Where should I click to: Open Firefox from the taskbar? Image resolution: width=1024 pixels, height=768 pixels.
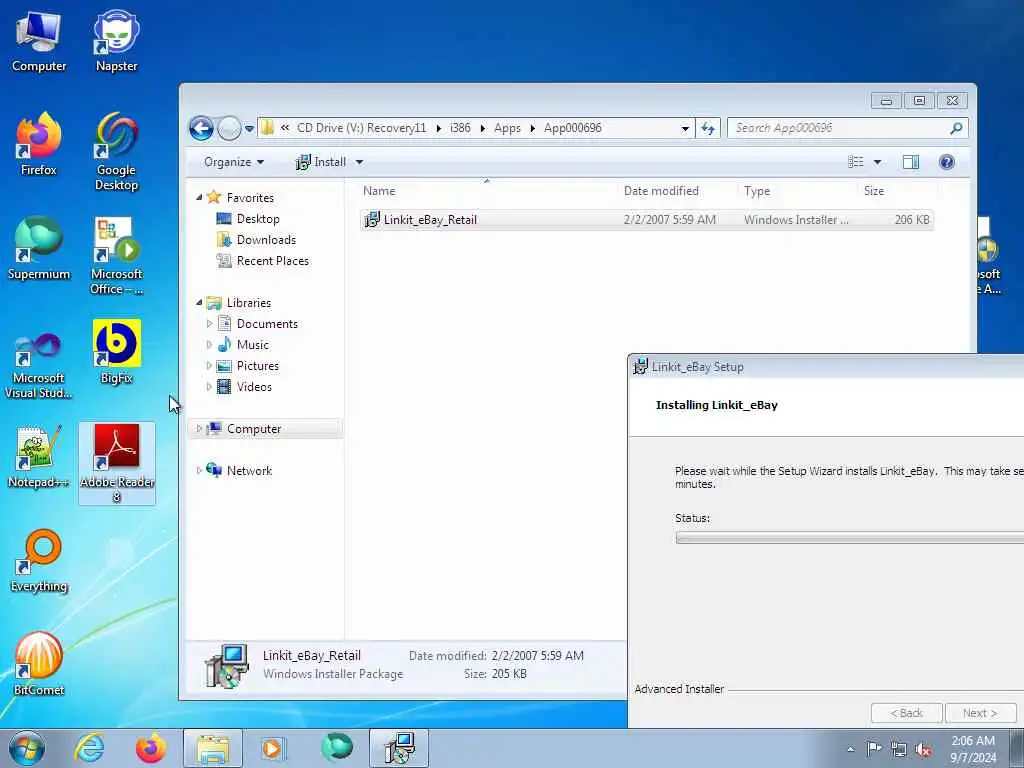(150, 748)
